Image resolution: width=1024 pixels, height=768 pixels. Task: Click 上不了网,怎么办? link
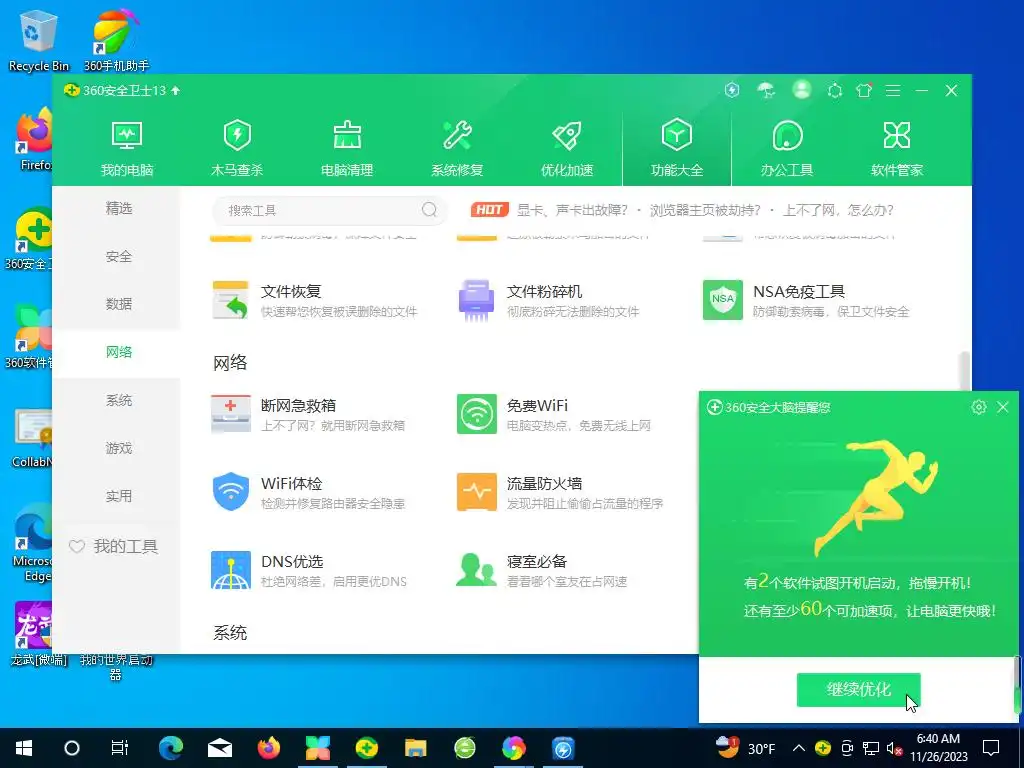coord(839,210)
